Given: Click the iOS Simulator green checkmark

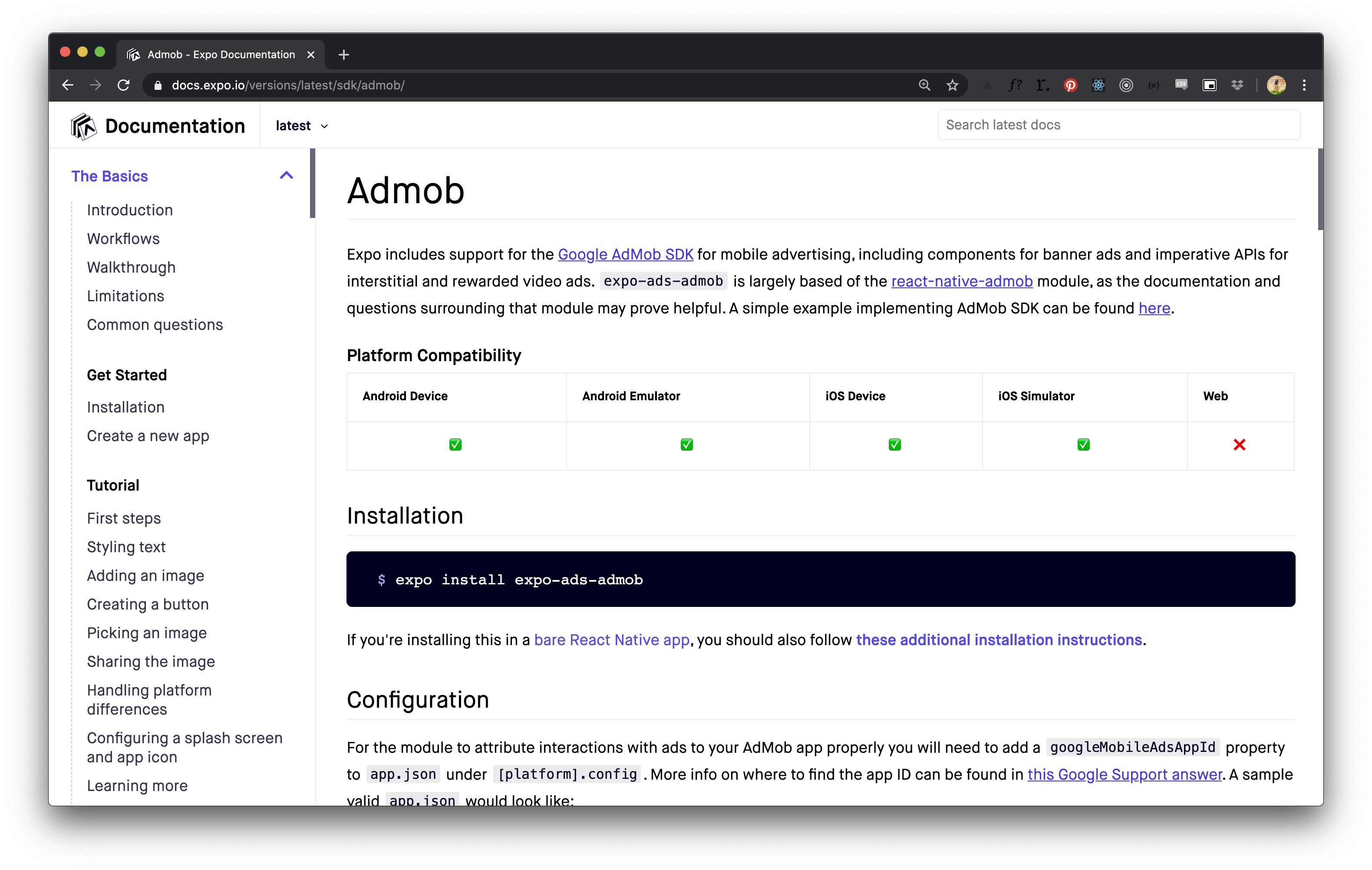Looking at the screenshot, I should (1083, 445).
